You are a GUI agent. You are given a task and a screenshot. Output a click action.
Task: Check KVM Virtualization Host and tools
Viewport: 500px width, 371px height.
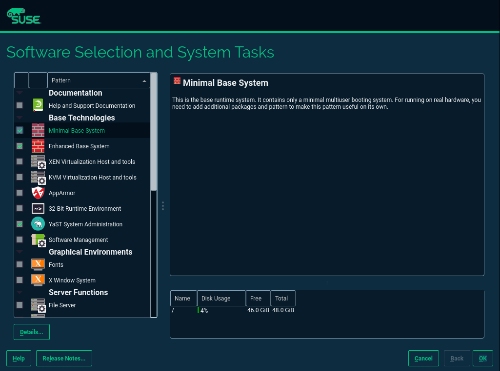20,177
